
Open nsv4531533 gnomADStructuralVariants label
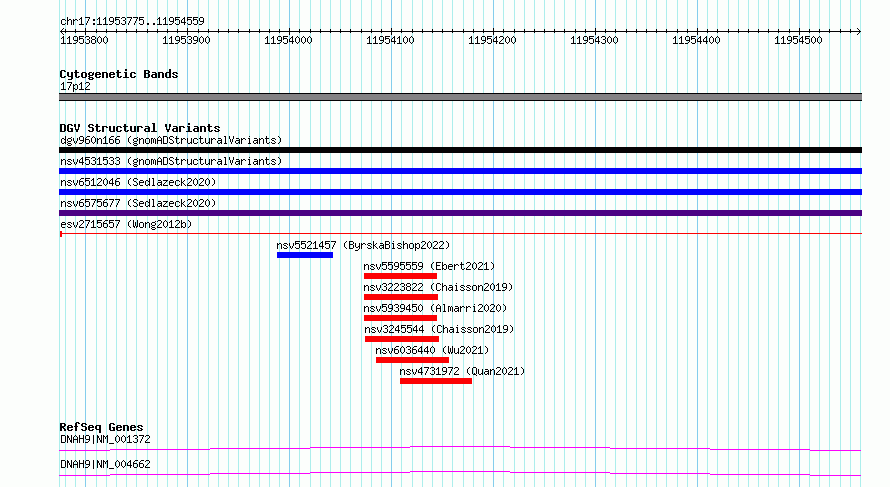pos(171,161)
